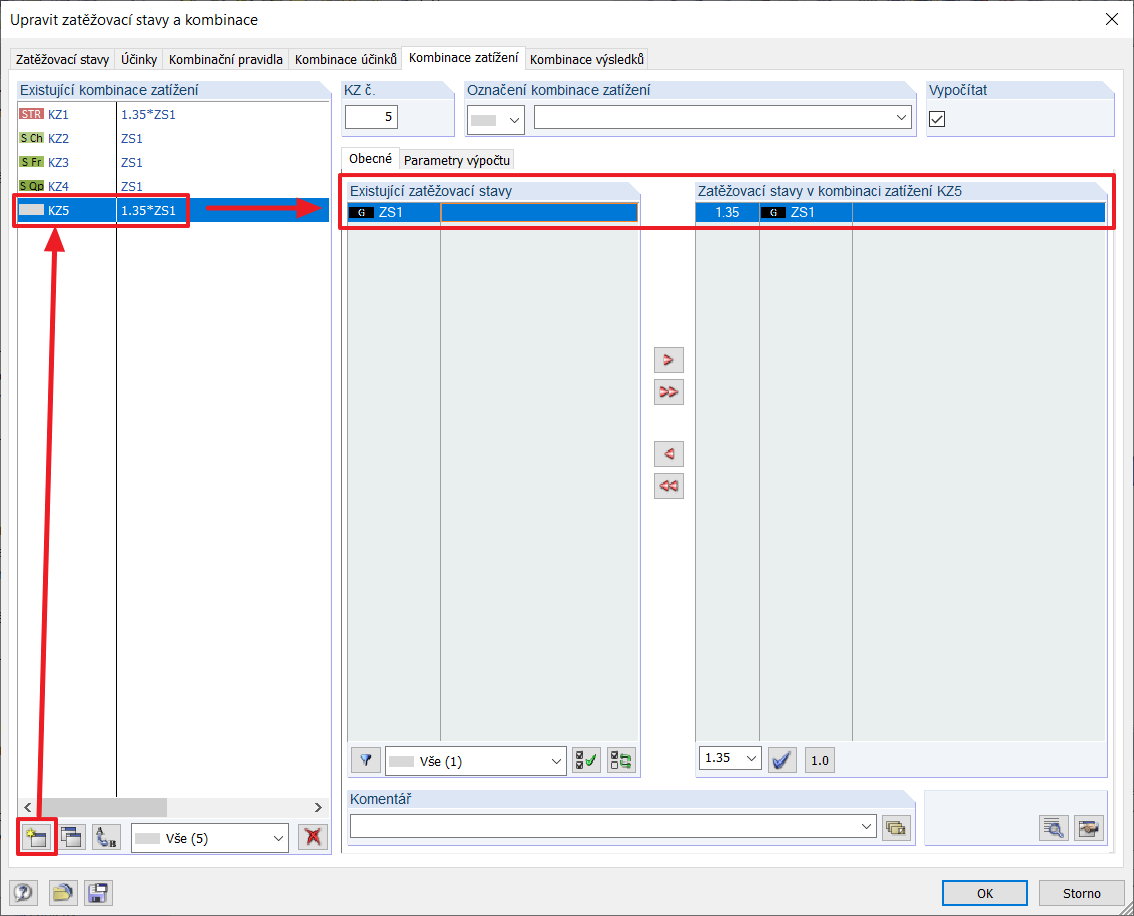This screenshot has width=1134, height=916.
Task: Open the Vše (1) load case dropdown
Action: tap(475, 761)
